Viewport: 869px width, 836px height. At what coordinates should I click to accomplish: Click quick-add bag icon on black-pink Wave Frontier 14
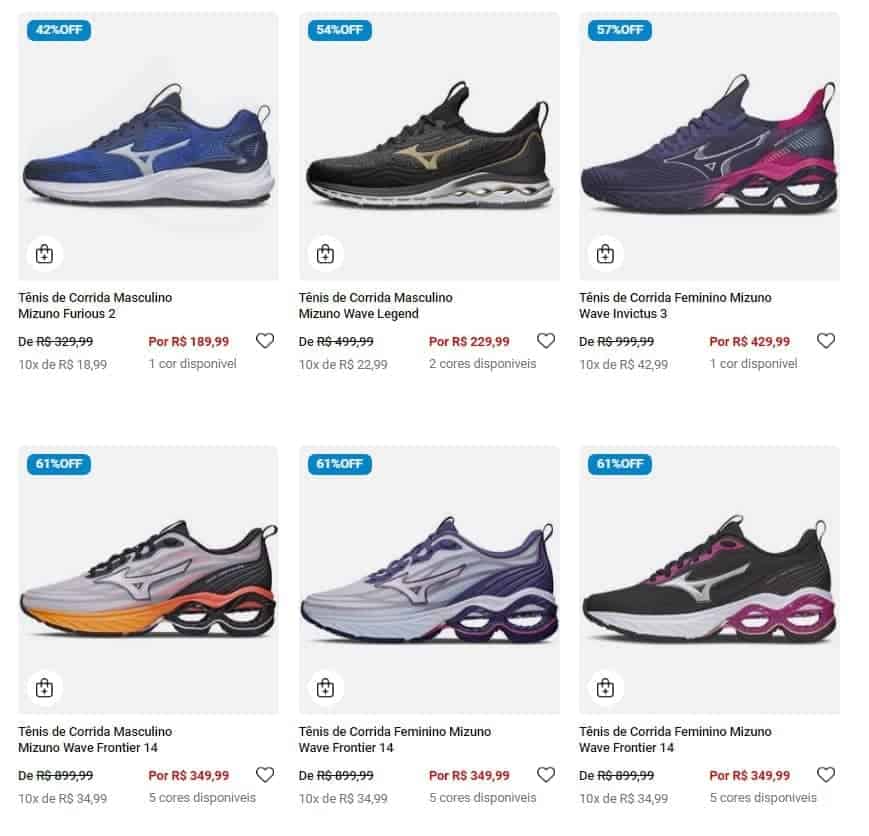point(605,688)
